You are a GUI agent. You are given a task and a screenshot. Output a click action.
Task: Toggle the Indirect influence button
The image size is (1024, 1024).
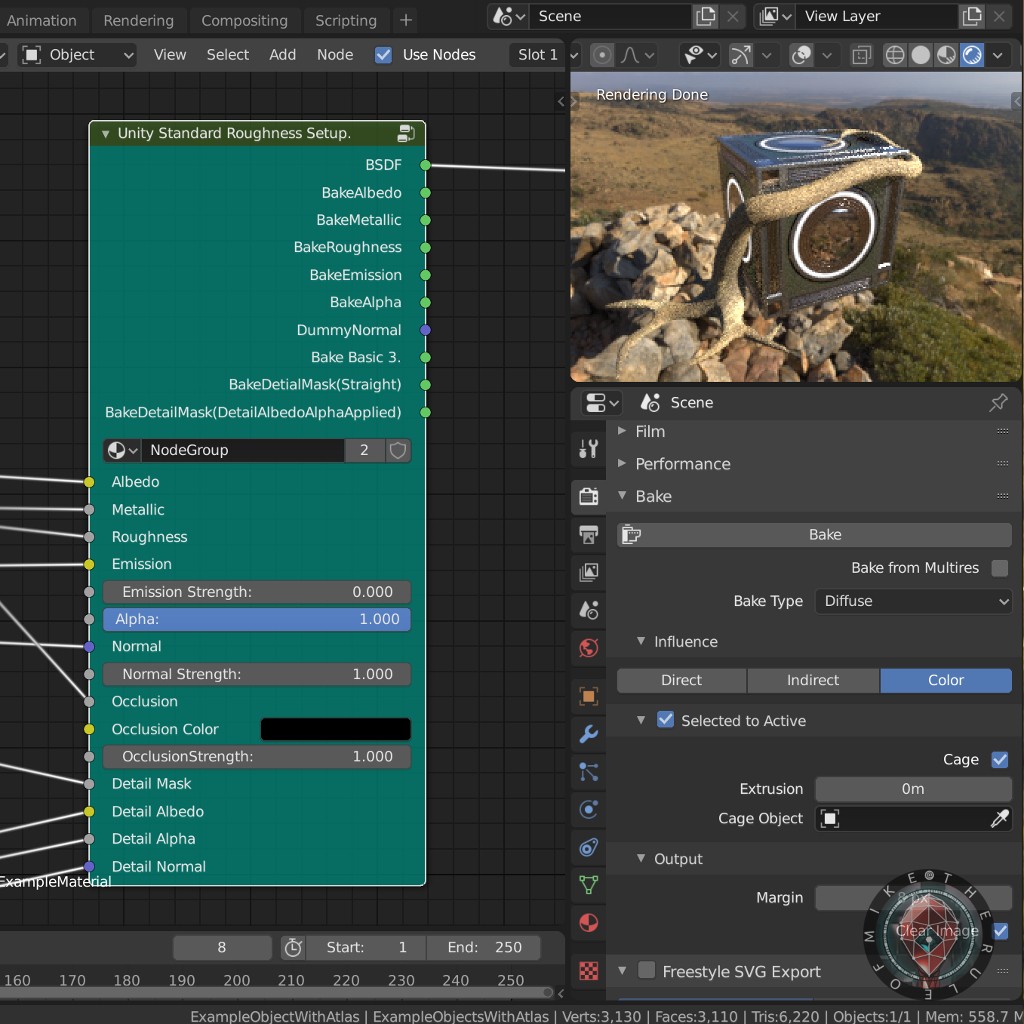tap(812, 680)
